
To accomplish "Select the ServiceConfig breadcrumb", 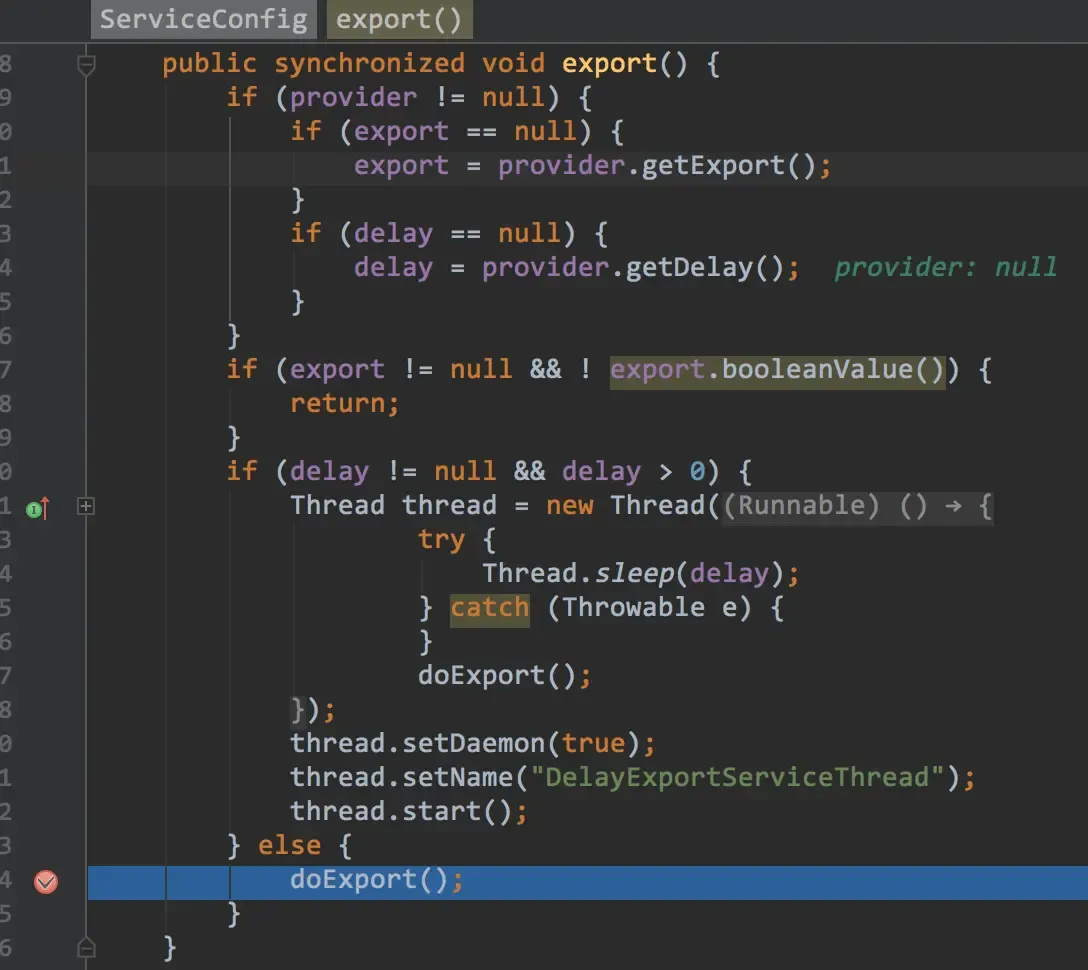I will tap(203, 19).
